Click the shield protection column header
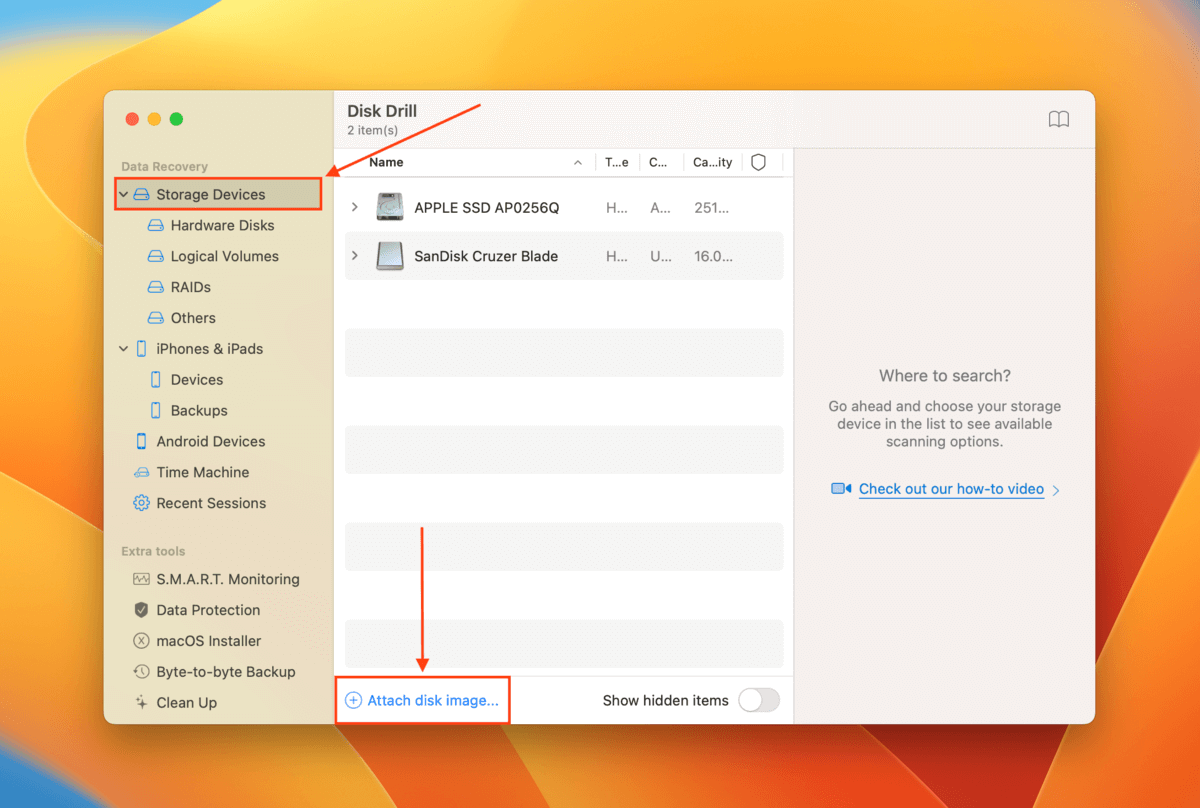 758,163
